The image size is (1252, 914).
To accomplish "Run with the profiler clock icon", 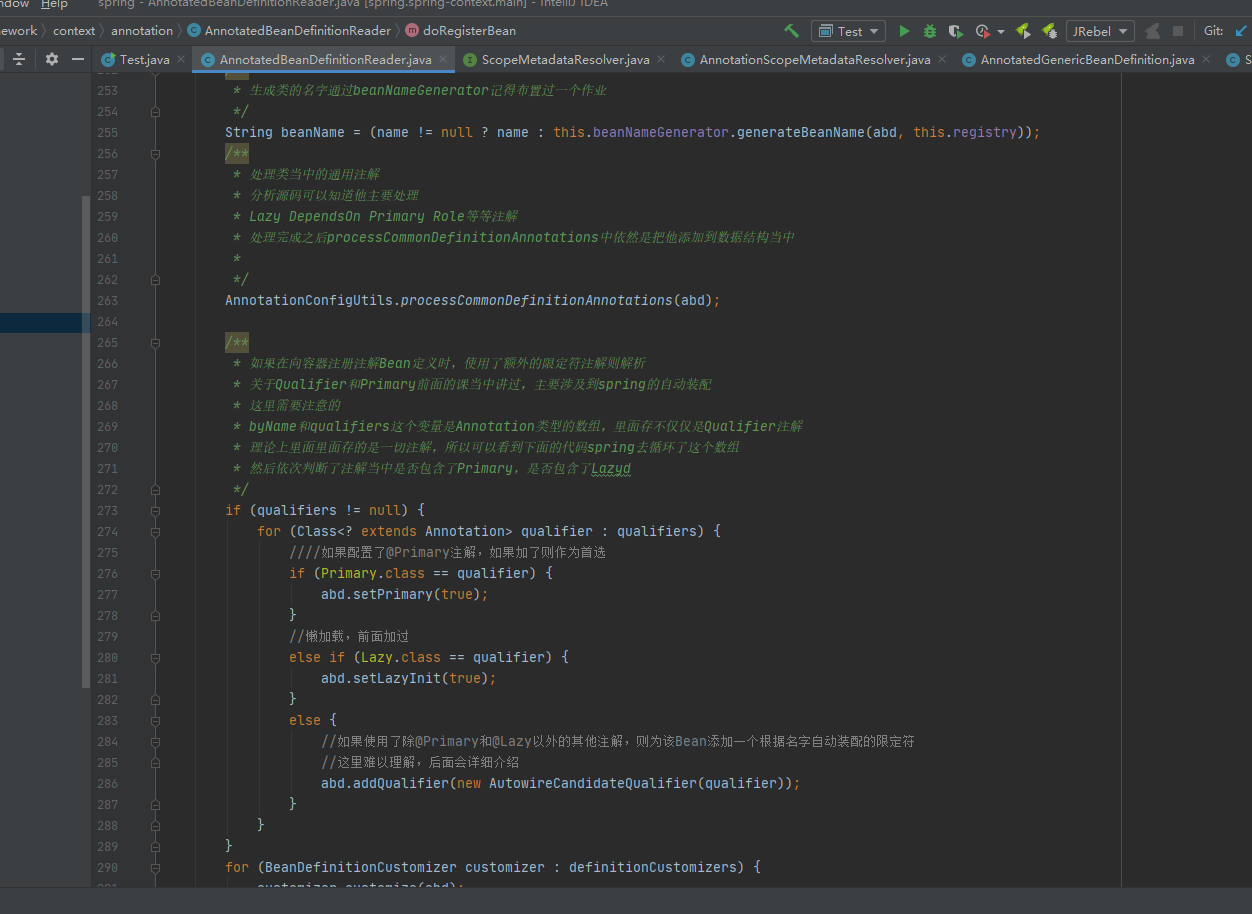I will click(x=982, y=31).
